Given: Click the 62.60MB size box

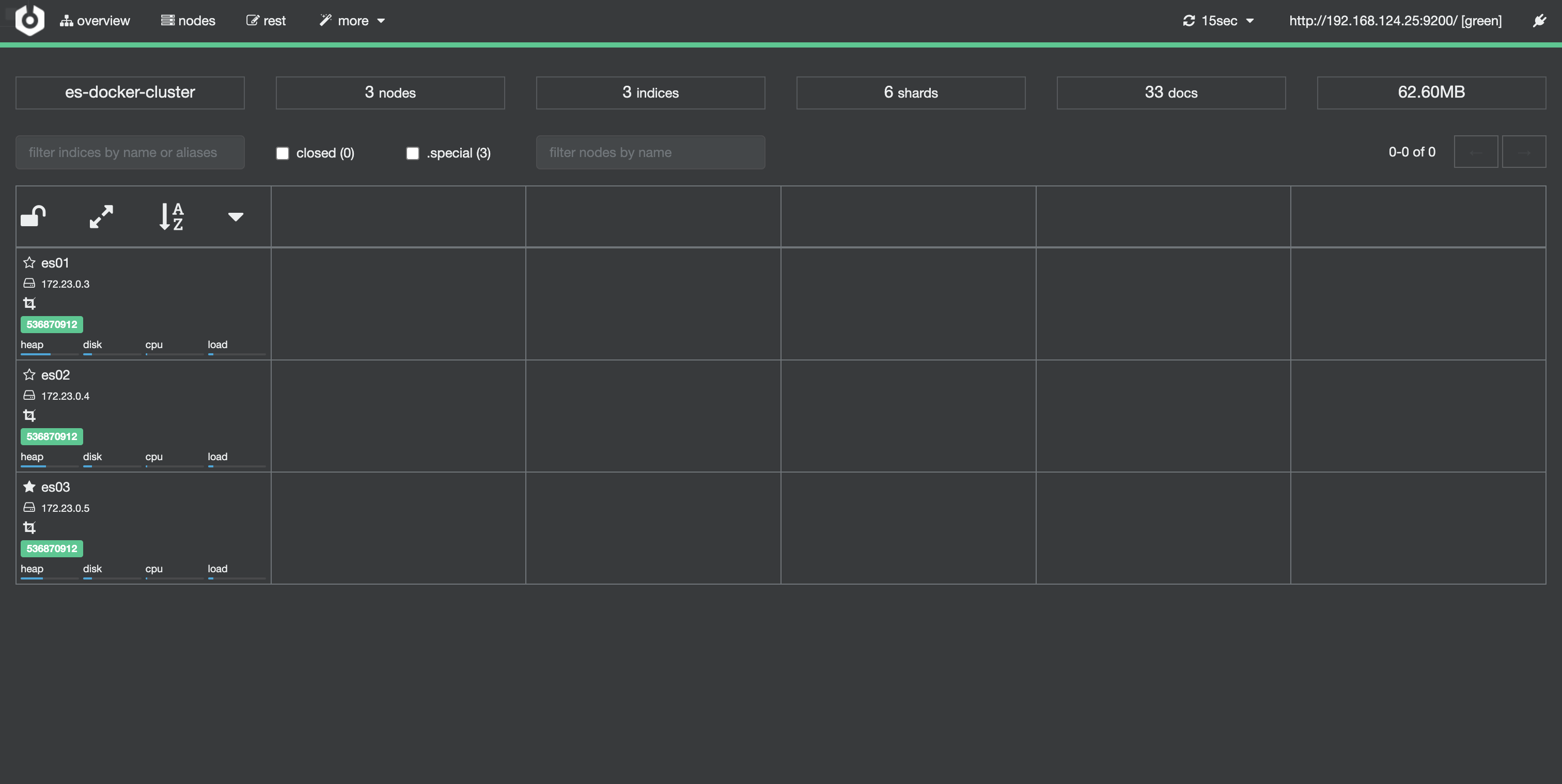Looking at the screenshot, I should [x=1431, y=92].
